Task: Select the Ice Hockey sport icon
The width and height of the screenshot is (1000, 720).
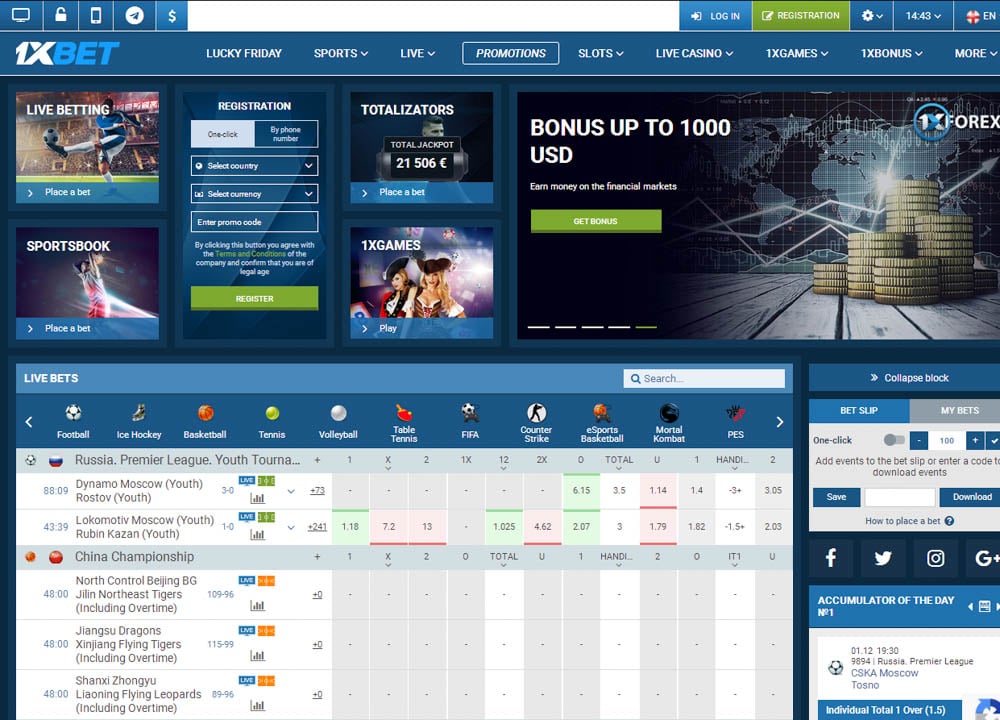Action: (138, 421)
